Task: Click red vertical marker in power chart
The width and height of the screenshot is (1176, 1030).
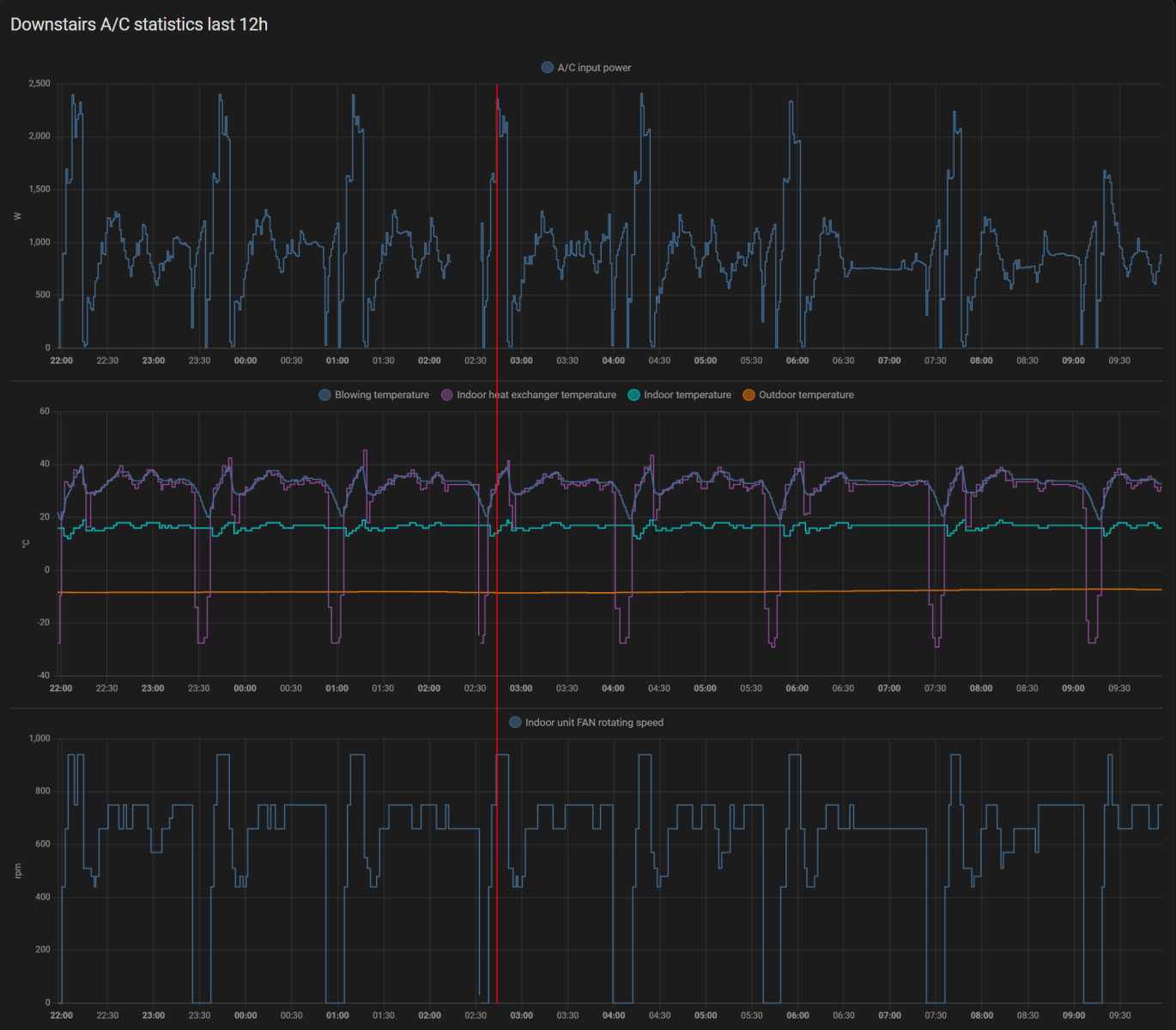Action: click(x=497, y=215)
